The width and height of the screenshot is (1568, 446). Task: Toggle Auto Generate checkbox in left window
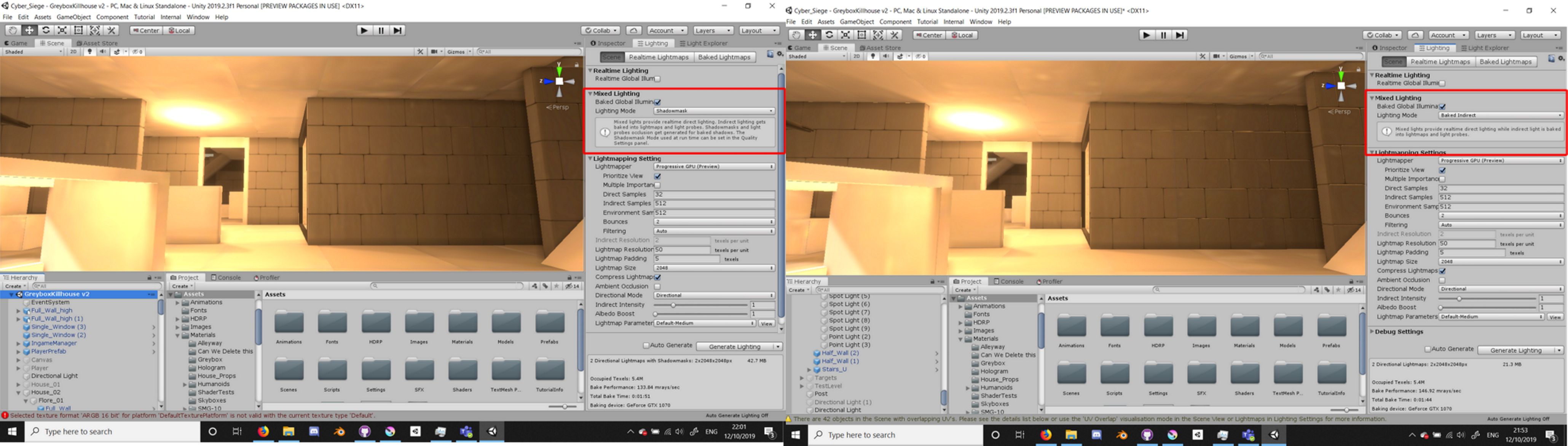pos(646,346)
